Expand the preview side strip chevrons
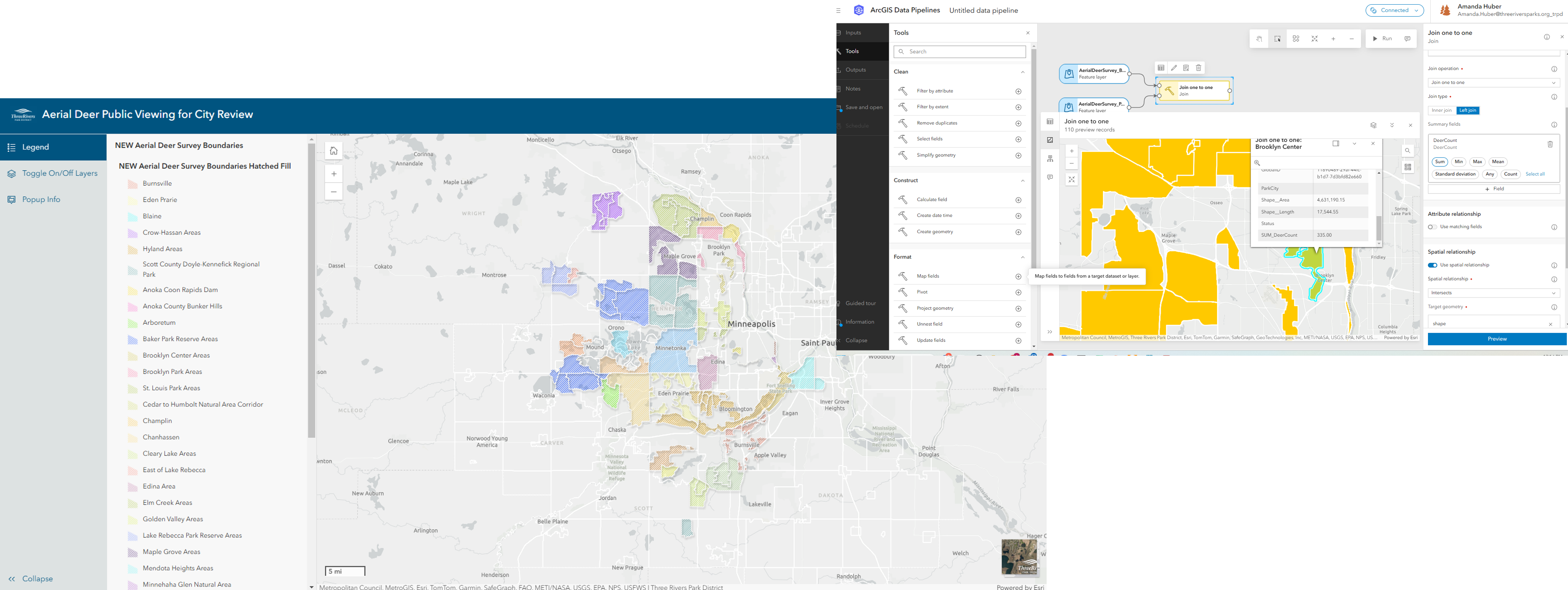 click(1050, 332)
